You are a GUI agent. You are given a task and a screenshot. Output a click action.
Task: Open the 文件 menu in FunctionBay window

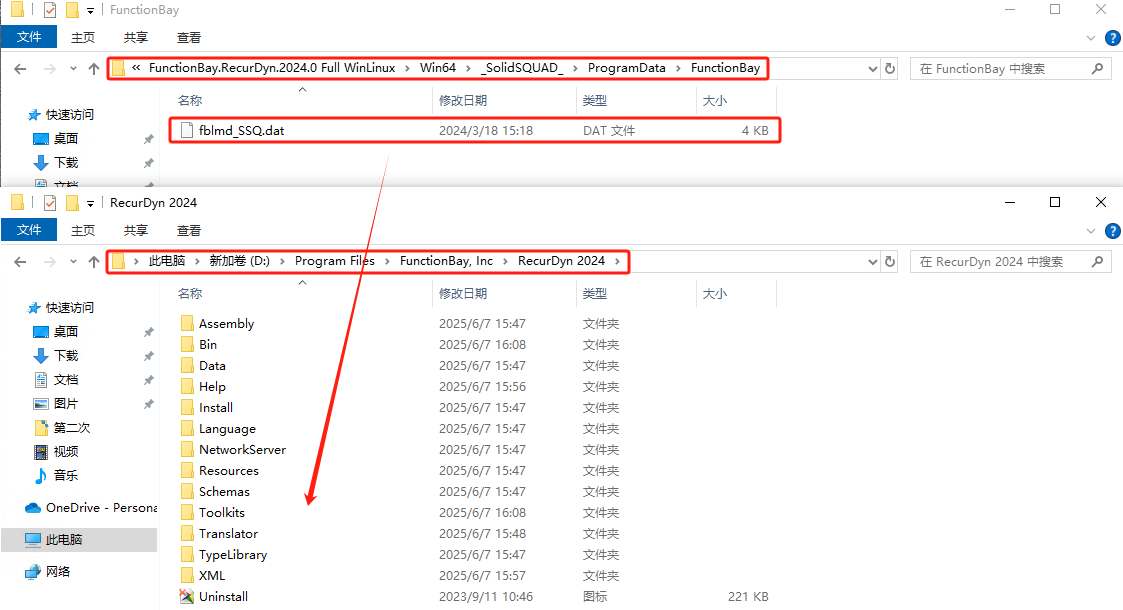pyautogui.click(x=29, y=37)
